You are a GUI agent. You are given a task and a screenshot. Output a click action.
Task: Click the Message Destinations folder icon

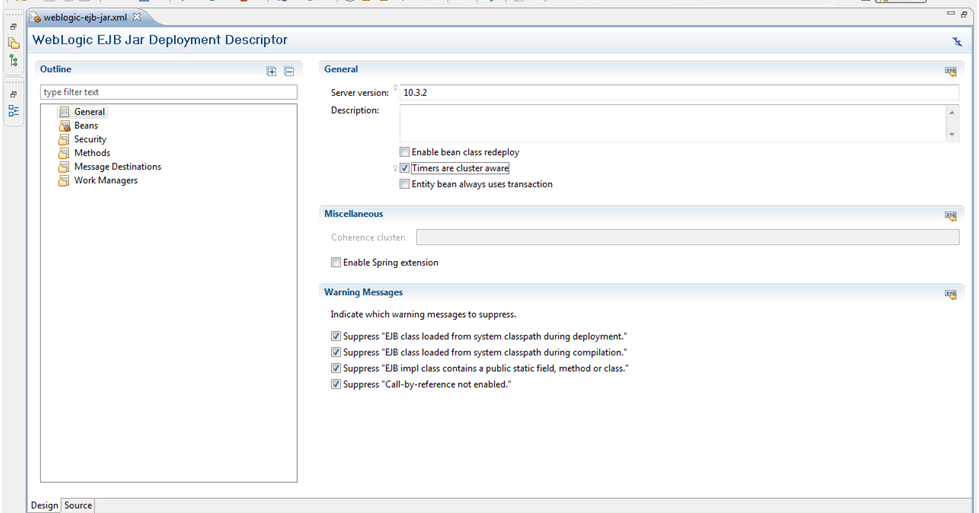coord(64,167)
